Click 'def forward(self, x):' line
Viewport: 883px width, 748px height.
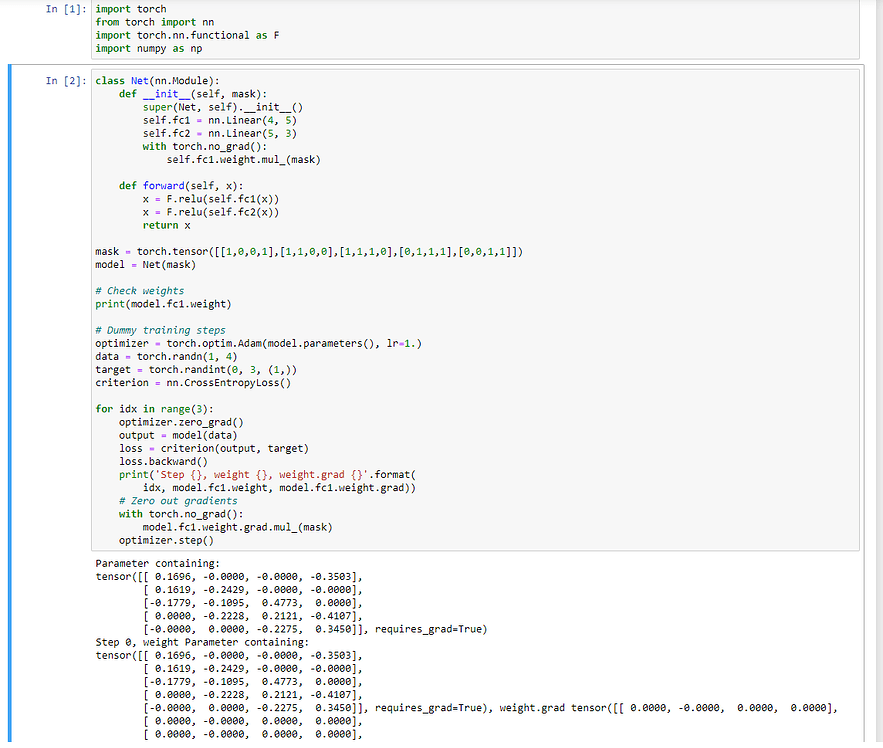(x=181, y=186)
